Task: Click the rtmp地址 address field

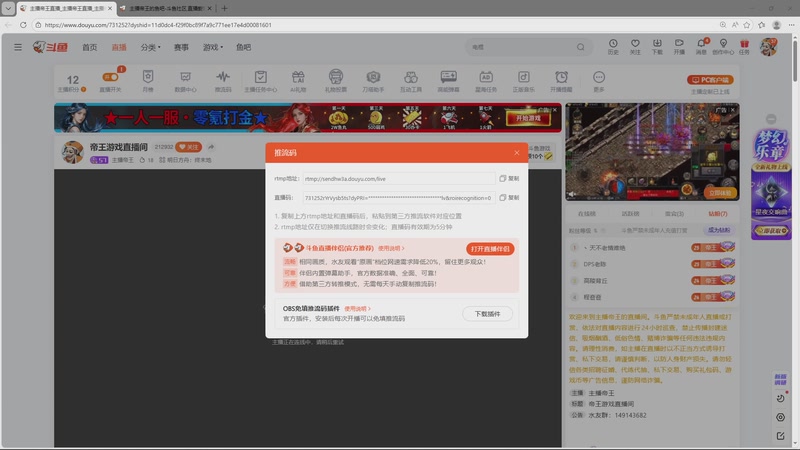Action: 398,179
